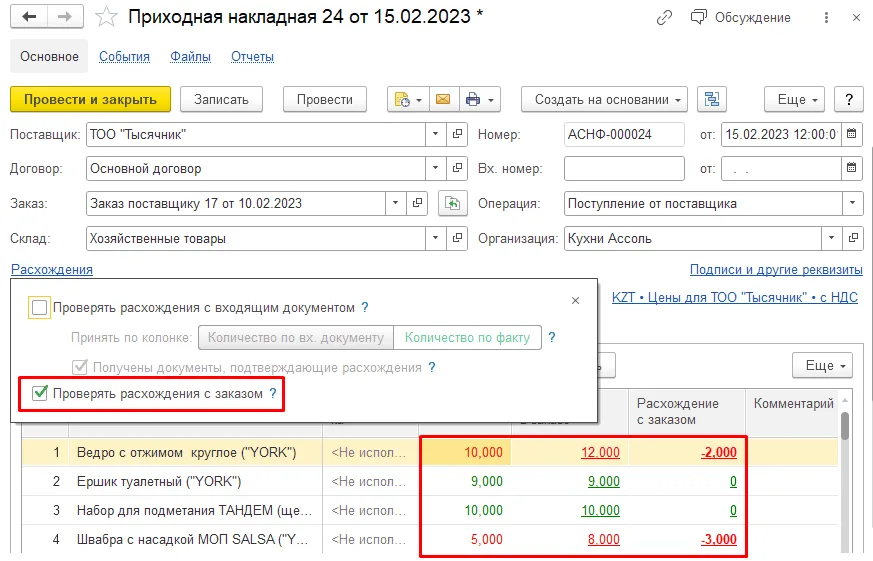Open Создать на основании dropdown
The image size is (873, 561).
click(604, 100)
